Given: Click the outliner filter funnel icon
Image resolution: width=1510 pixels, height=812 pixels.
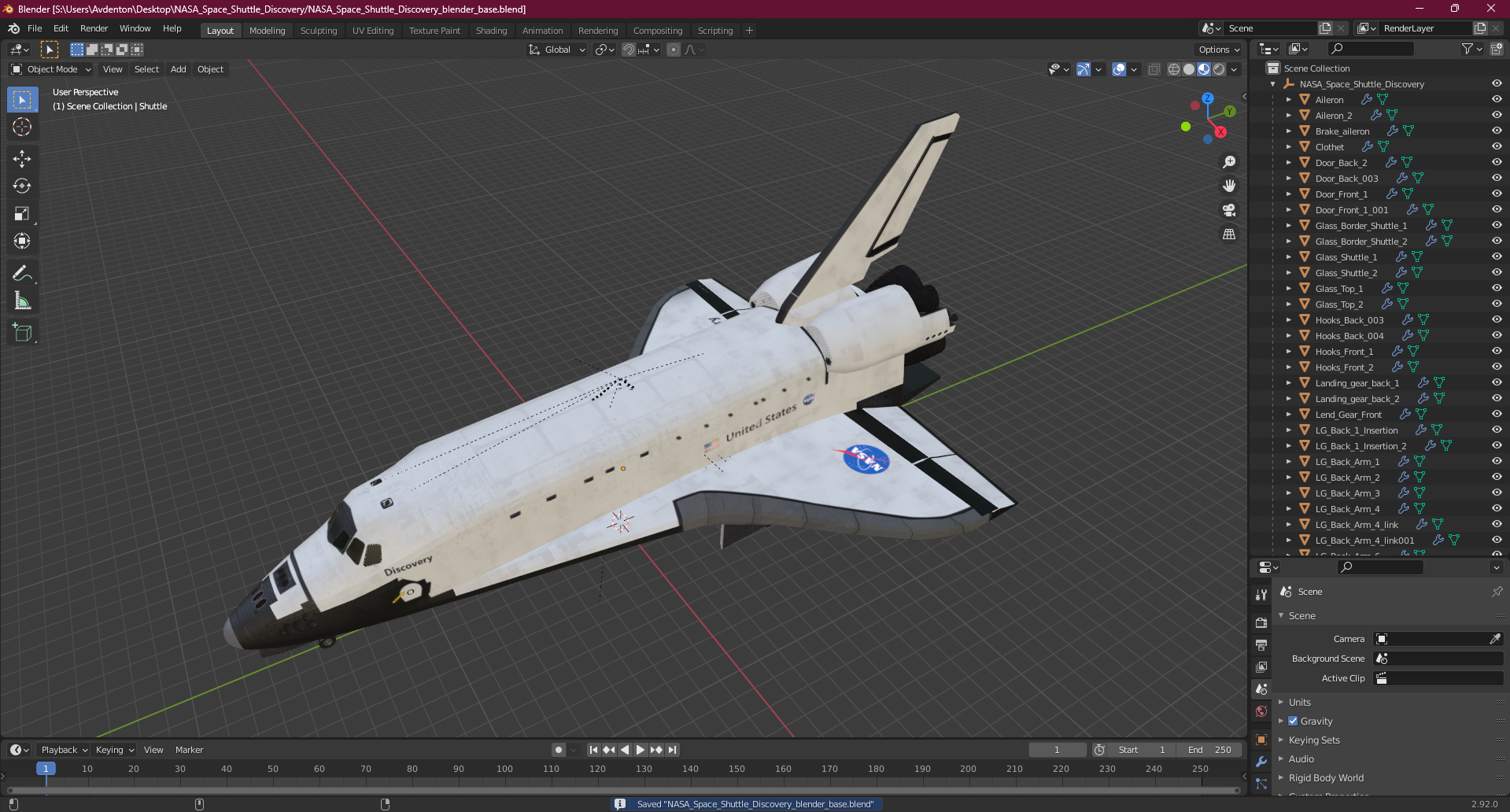Looking at the screenshot, I should coord(1467,49).
